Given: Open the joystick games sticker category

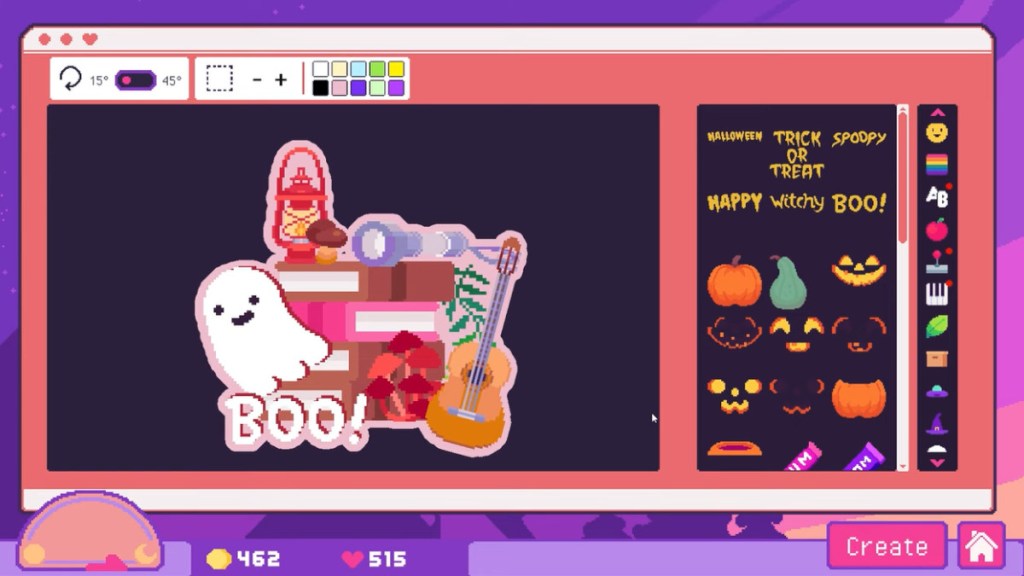Looking at the screenshot, I should click(x=937, y=262).
